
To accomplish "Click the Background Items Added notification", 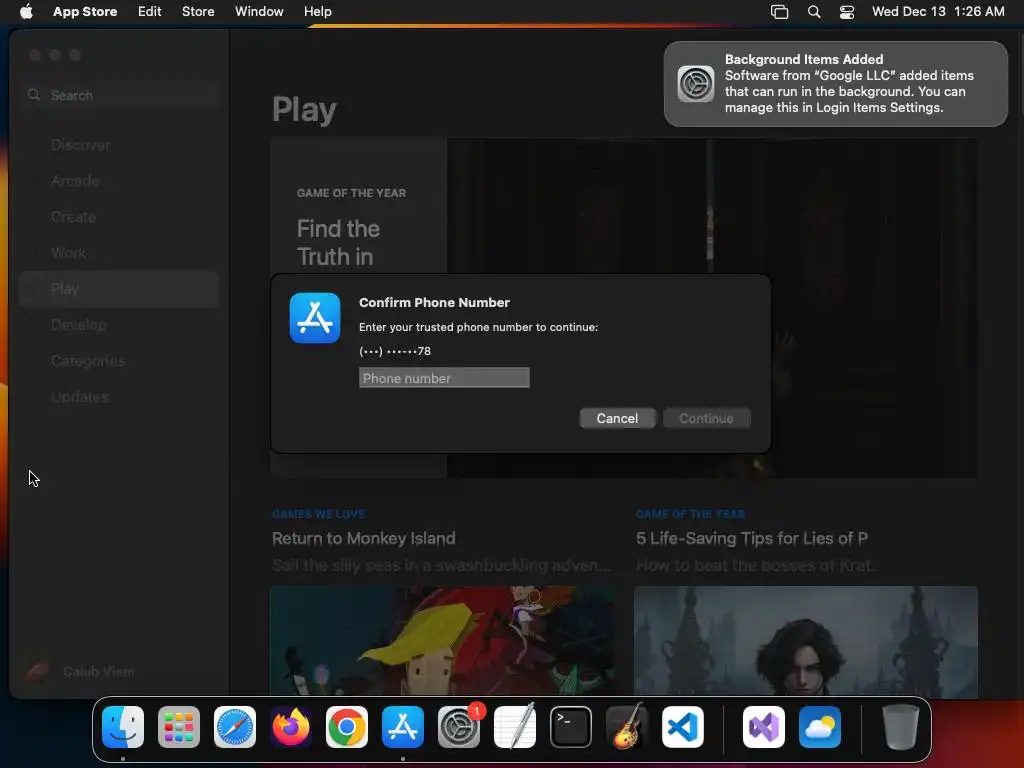I will (836, 84).
